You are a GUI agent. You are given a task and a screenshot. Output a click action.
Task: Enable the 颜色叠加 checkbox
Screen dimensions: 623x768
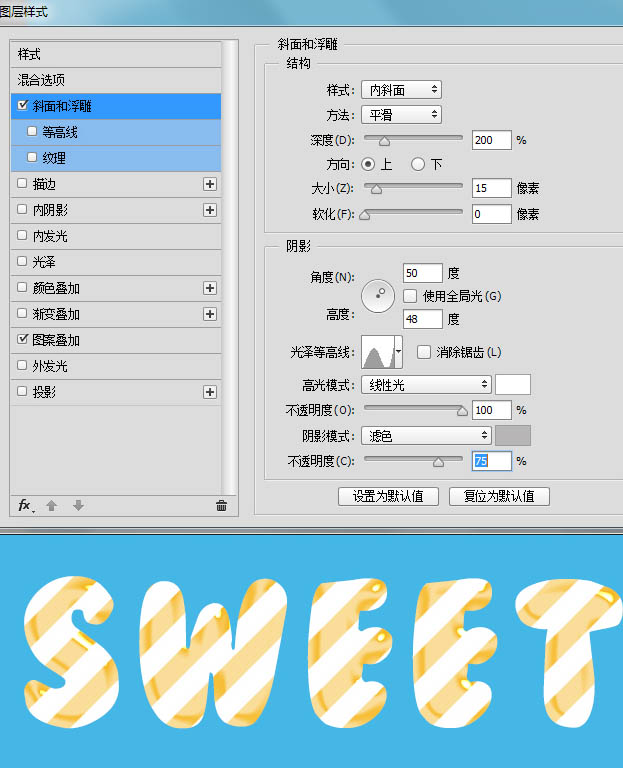coord(22,288)
